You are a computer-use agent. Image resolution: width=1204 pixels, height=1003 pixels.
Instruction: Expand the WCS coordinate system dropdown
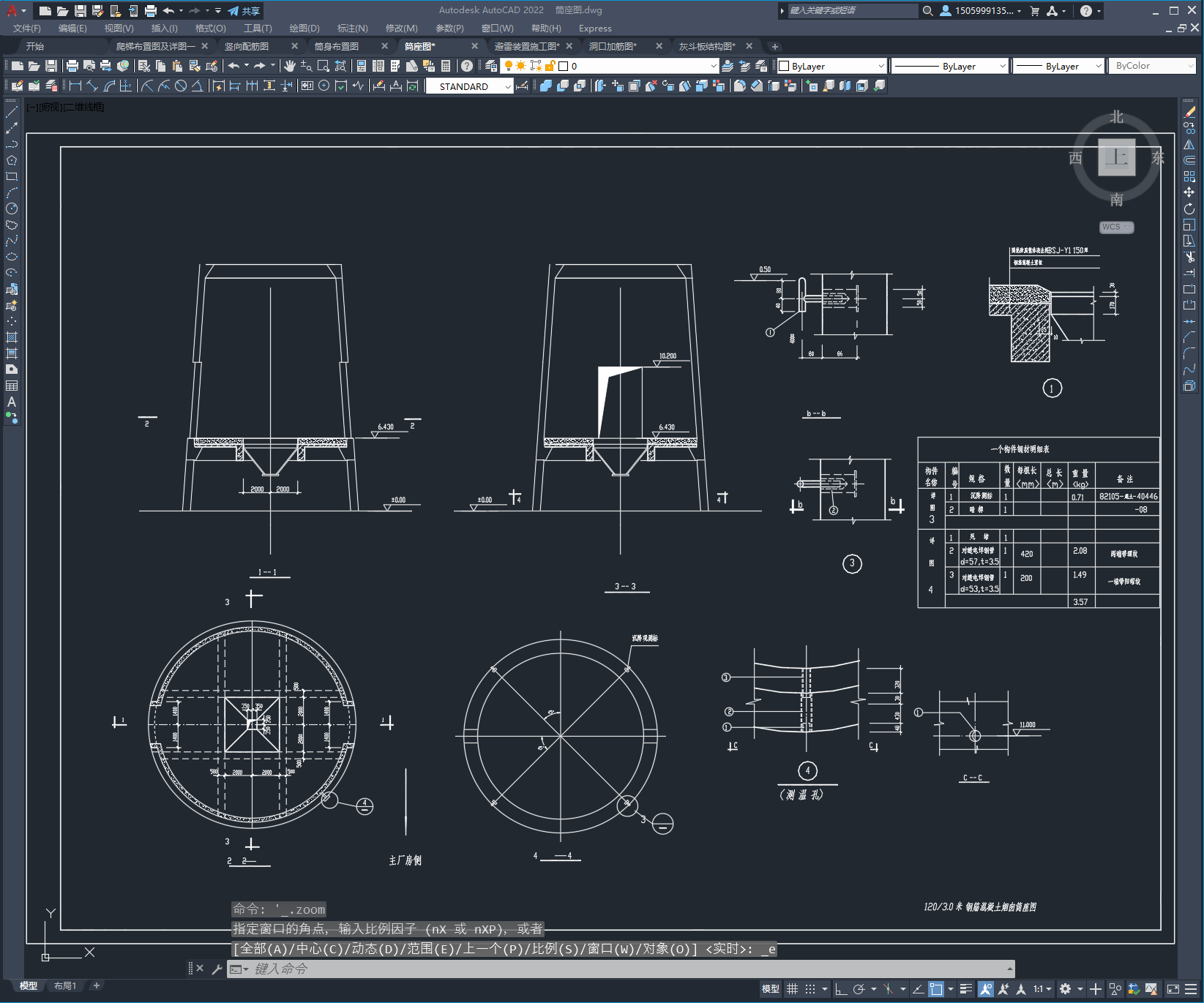tap(1116, 227)
